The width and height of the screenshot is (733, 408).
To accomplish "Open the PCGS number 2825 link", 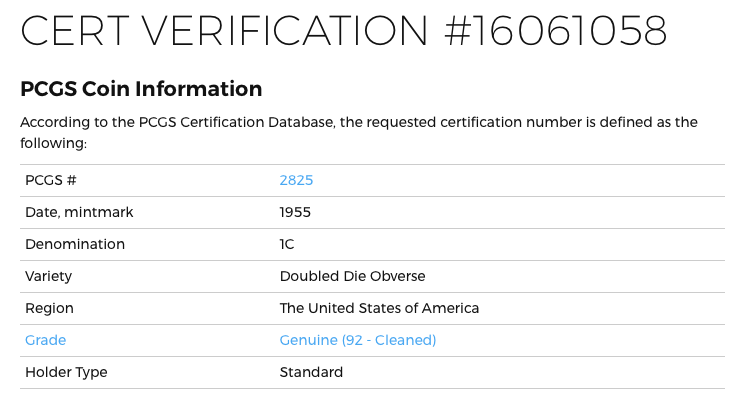I will [296, 180].
